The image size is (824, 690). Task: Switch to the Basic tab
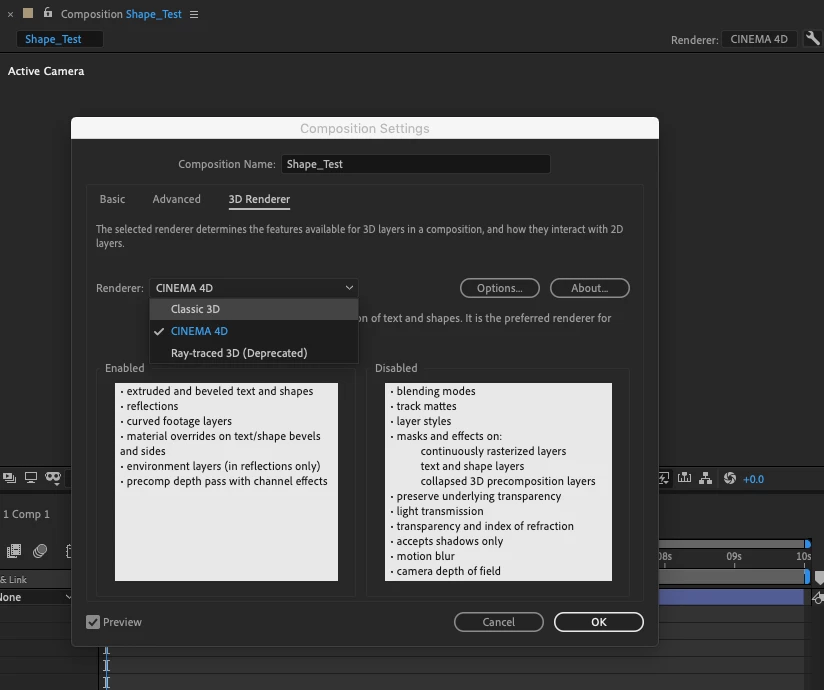coord(112,199)
